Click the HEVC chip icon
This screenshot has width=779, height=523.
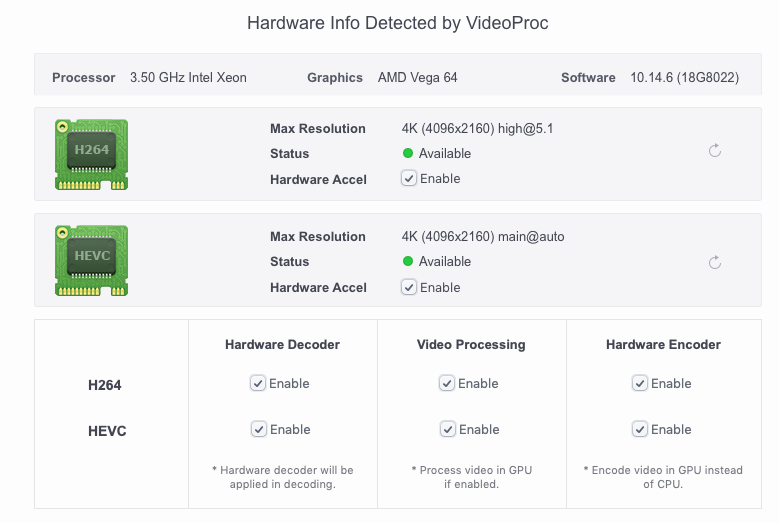click(x=91, y=260)
